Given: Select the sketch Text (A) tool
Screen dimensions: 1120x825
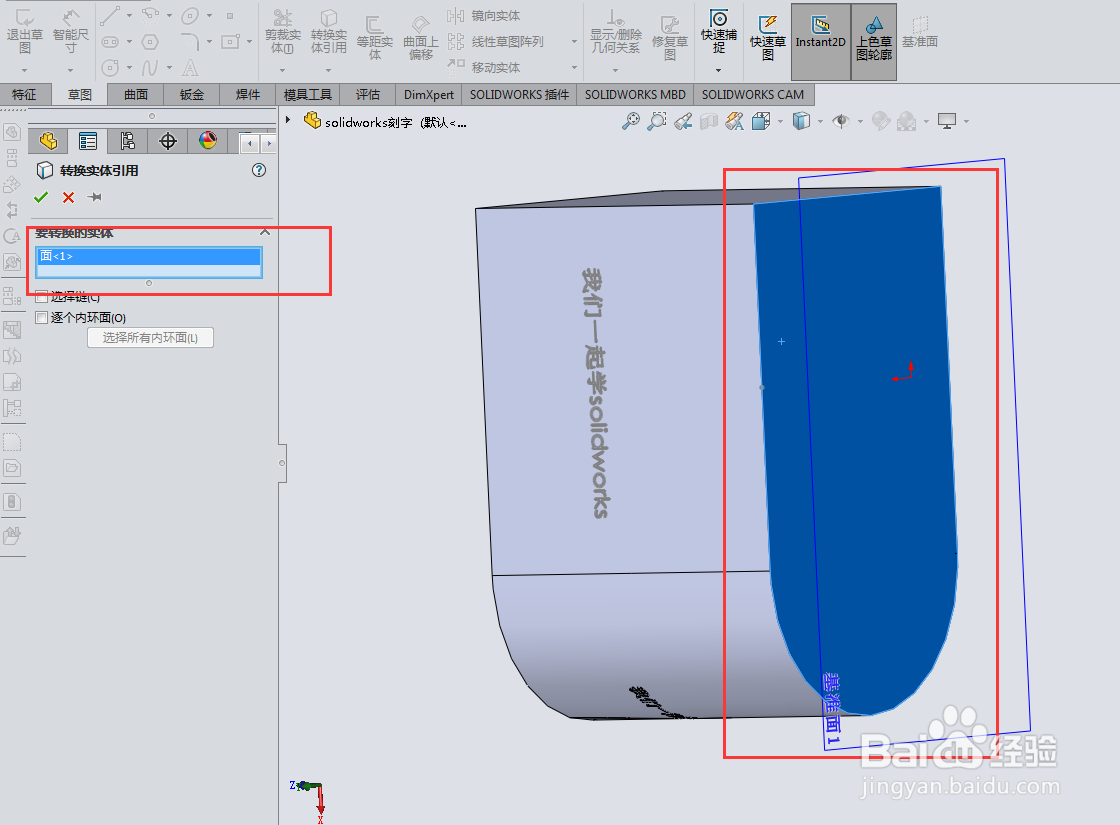Looking at the screenshot, I should (190, 68).
